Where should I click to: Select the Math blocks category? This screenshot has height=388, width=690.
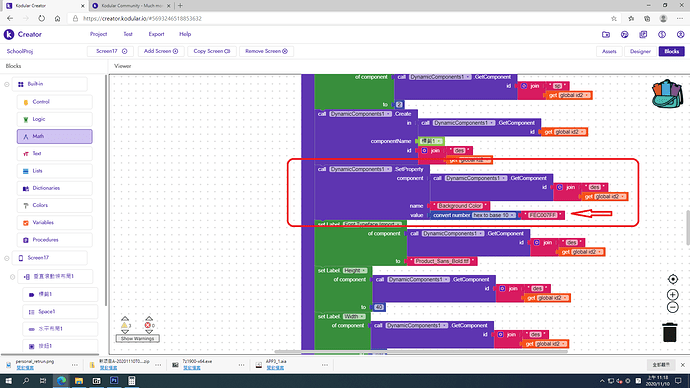55,136
